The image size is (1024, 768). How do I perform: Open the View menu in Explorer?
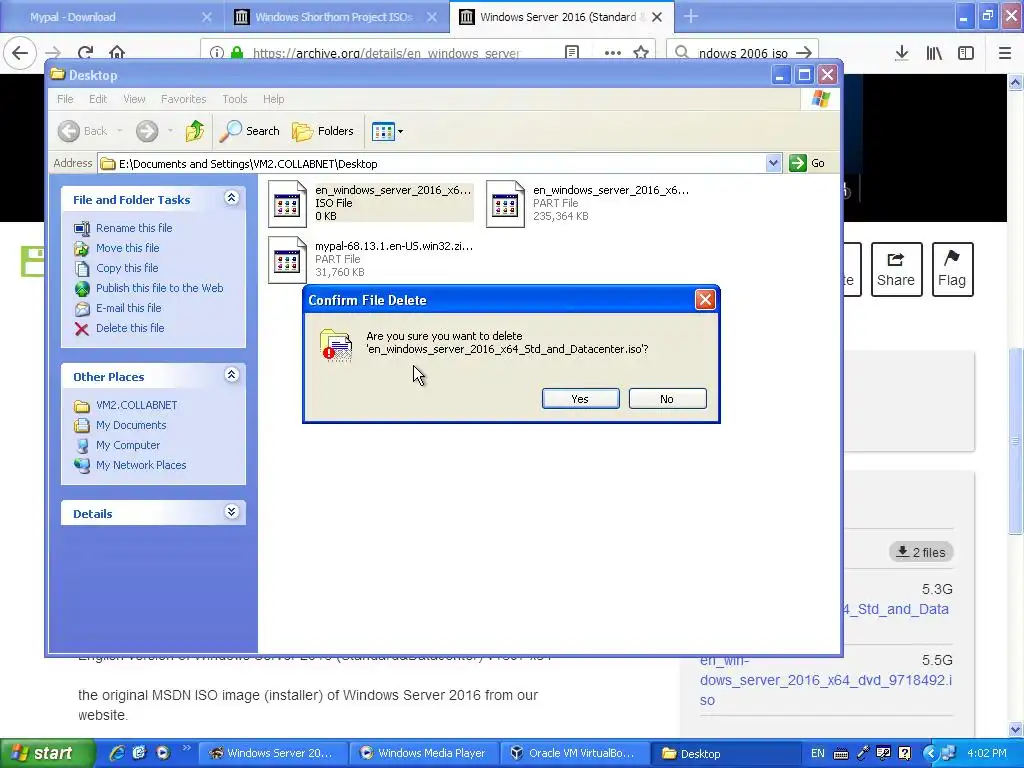134,99
